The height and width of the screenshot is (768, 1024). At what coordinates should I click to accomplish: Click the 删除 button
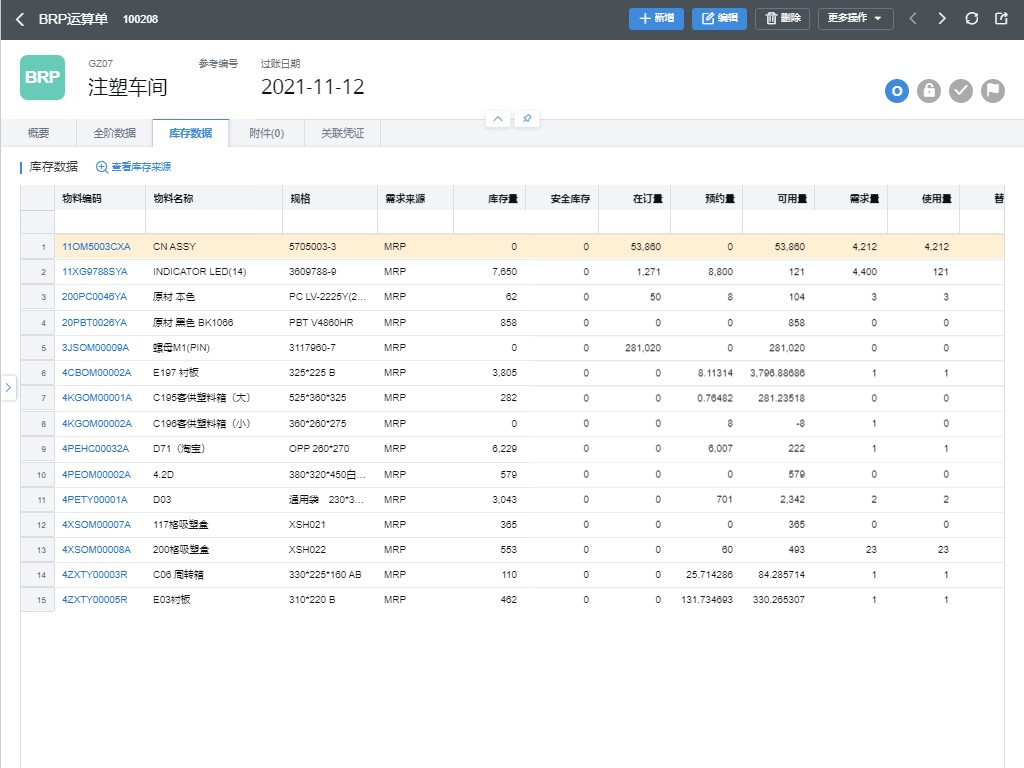click(x=782, y=18)
